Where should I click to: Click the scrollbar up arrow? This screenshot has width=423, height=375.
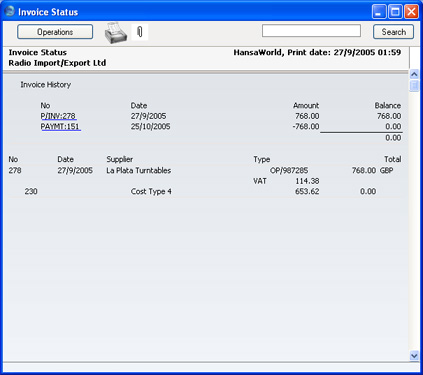(414, 74)
